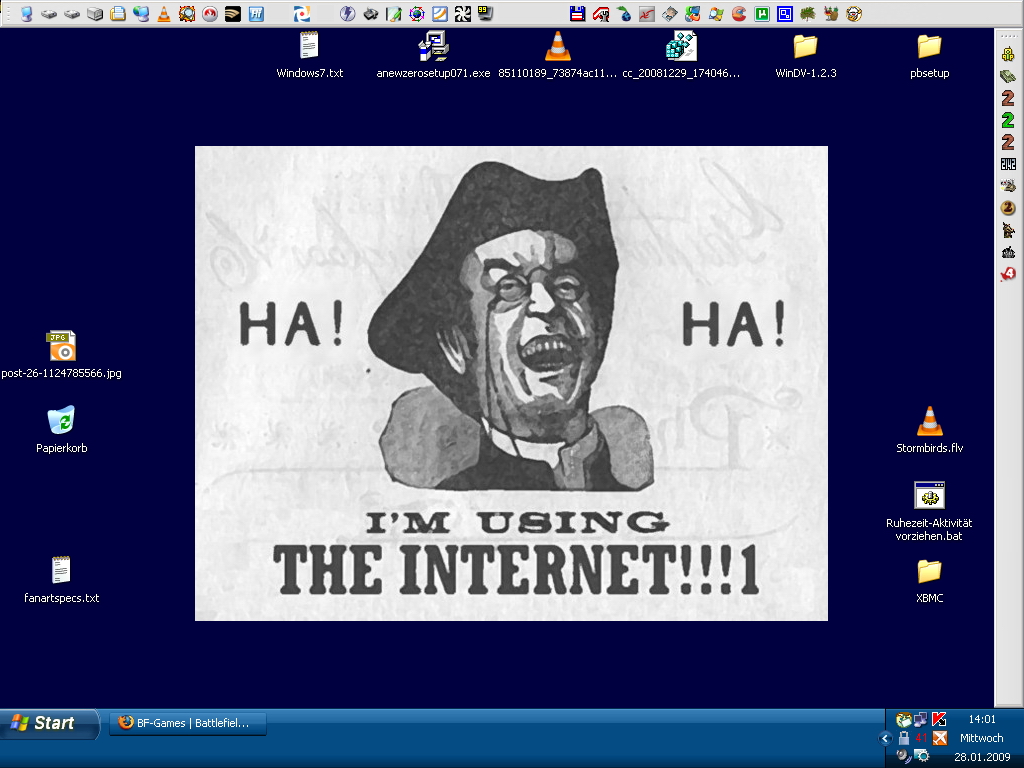Open post-26-1124785566.jpg image file

point(61,355)
